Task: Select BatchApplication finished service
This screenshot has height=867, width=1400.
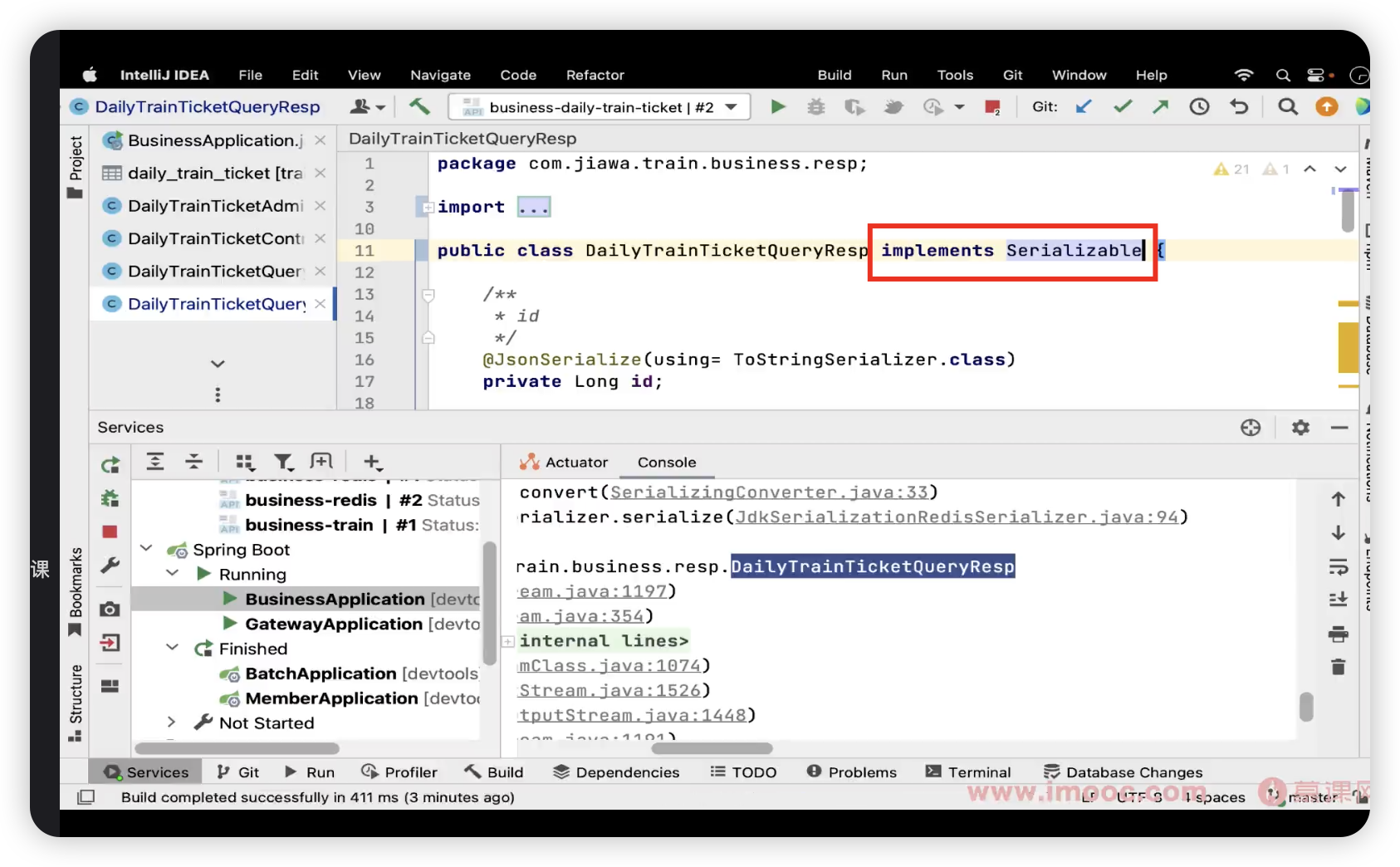Action: (x=321, y=674)
